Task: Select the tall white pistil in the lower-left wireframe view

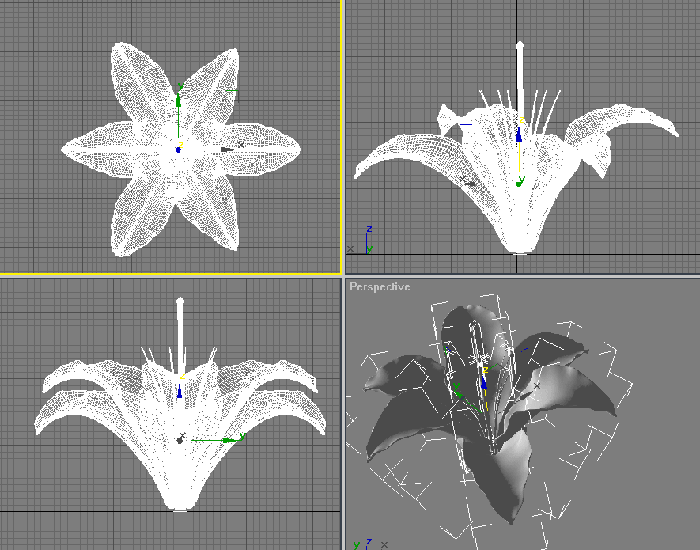Action: click(x=180, y=335)
